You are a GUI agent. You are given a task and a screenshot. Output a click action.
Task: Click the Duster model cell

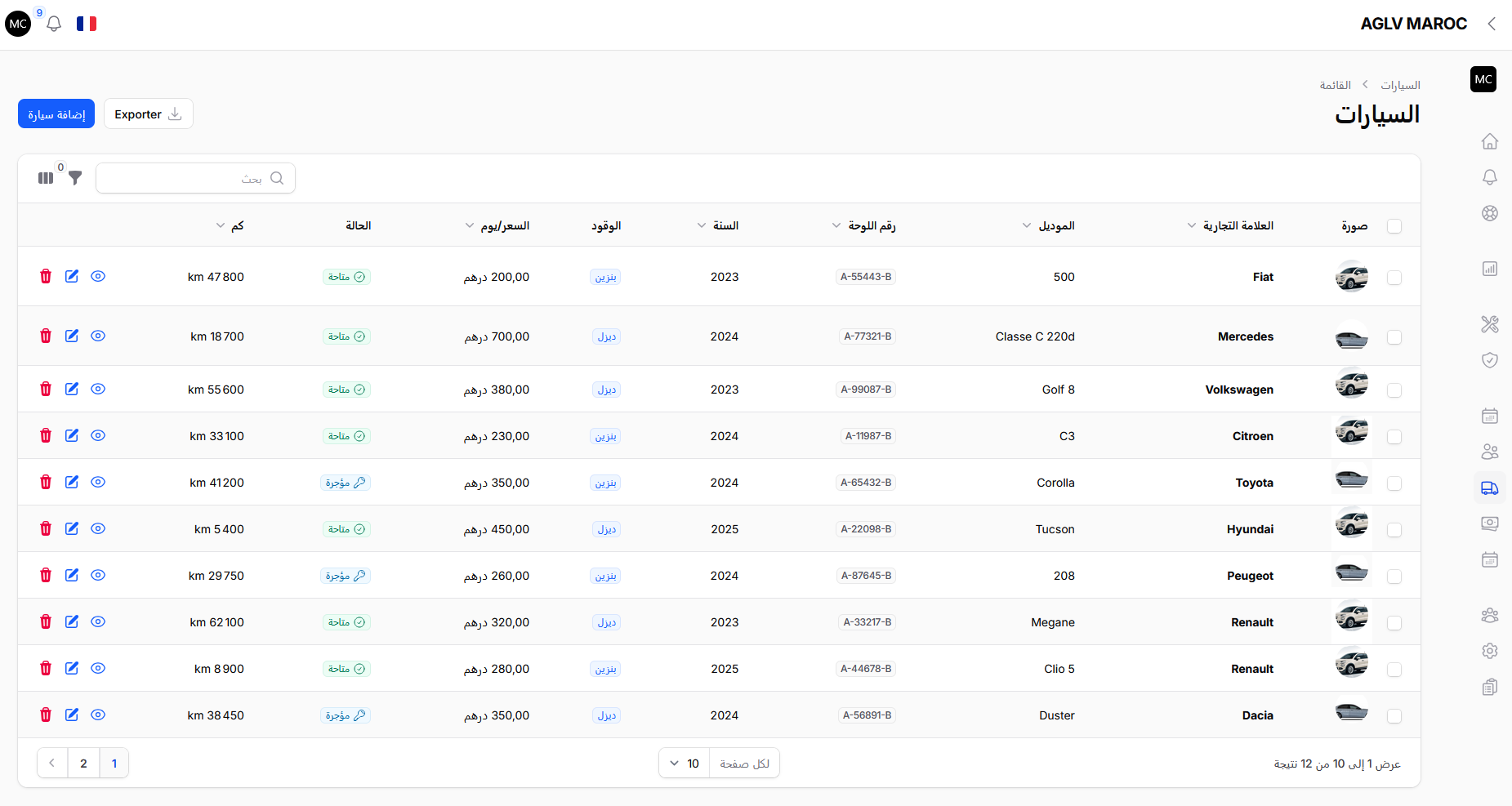click(x=1057, y=715)
